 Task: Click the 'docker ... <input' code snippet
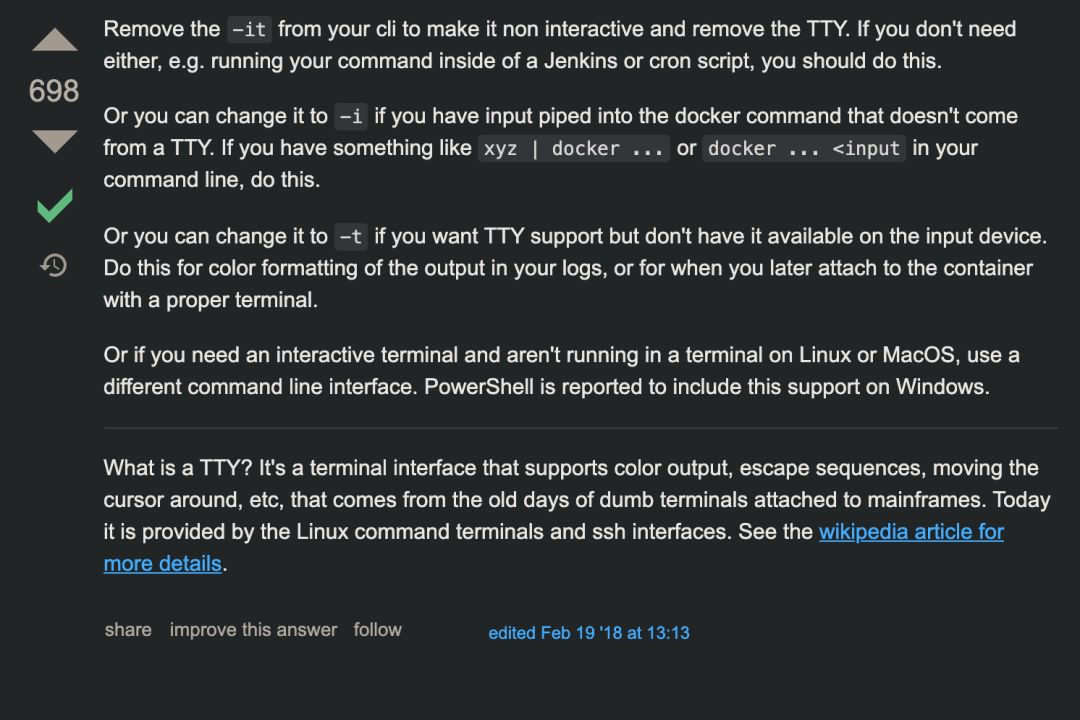804,149
